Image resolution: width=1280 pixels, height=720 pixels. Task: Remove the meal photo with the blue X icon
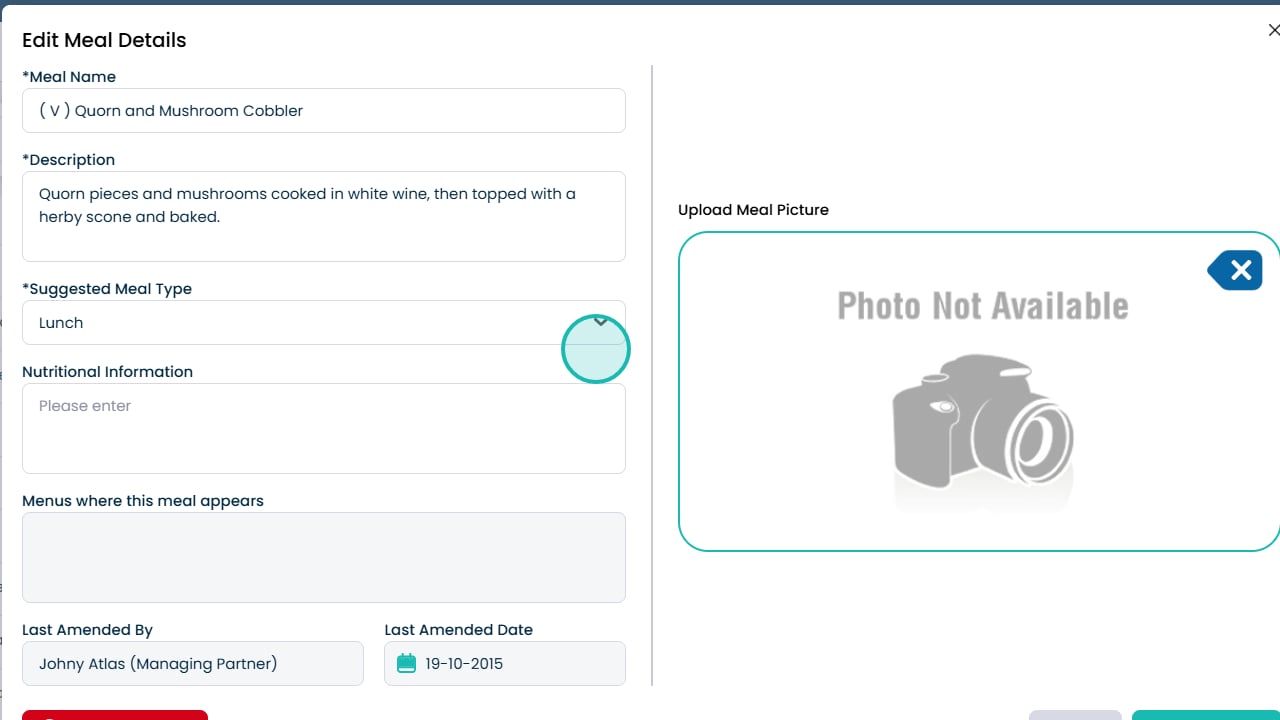(x=1237, y=270)
